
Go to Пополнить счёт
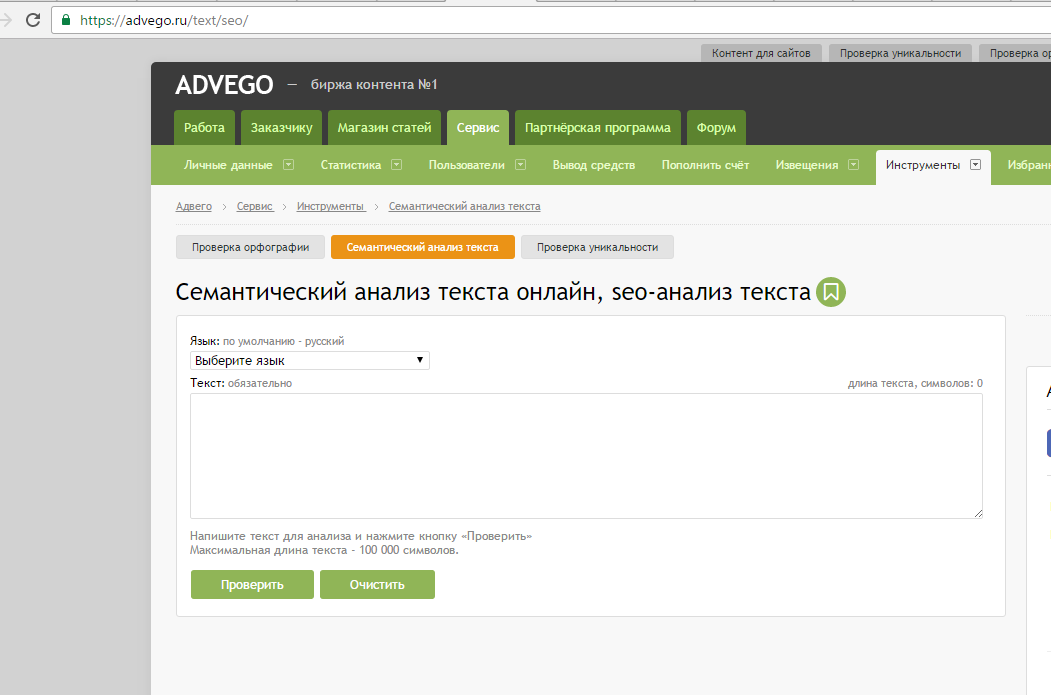[705, 165]
